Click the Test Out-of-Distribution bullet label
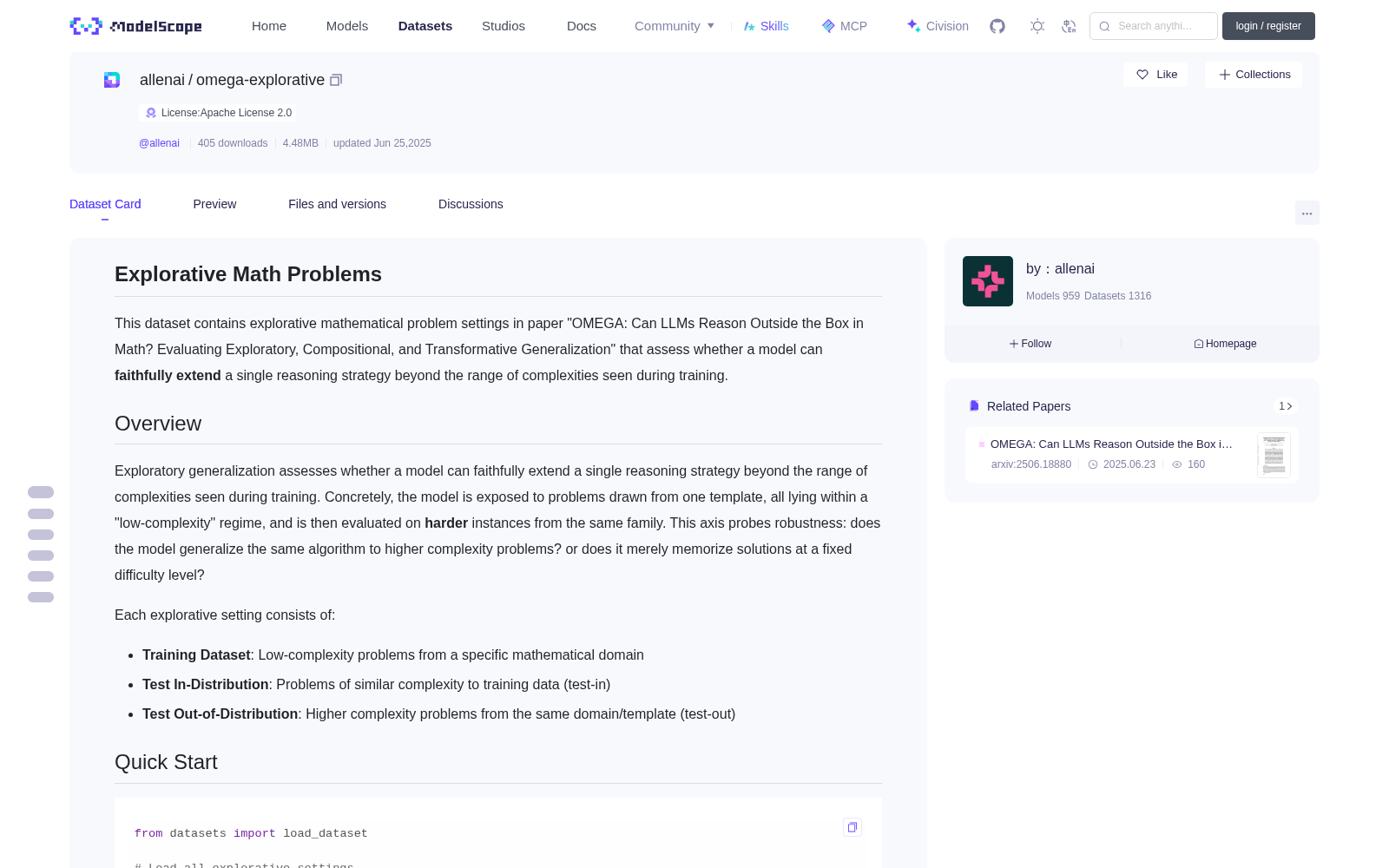The height and width of the screenshot is (868, 1389). click(x=221, y=714)
